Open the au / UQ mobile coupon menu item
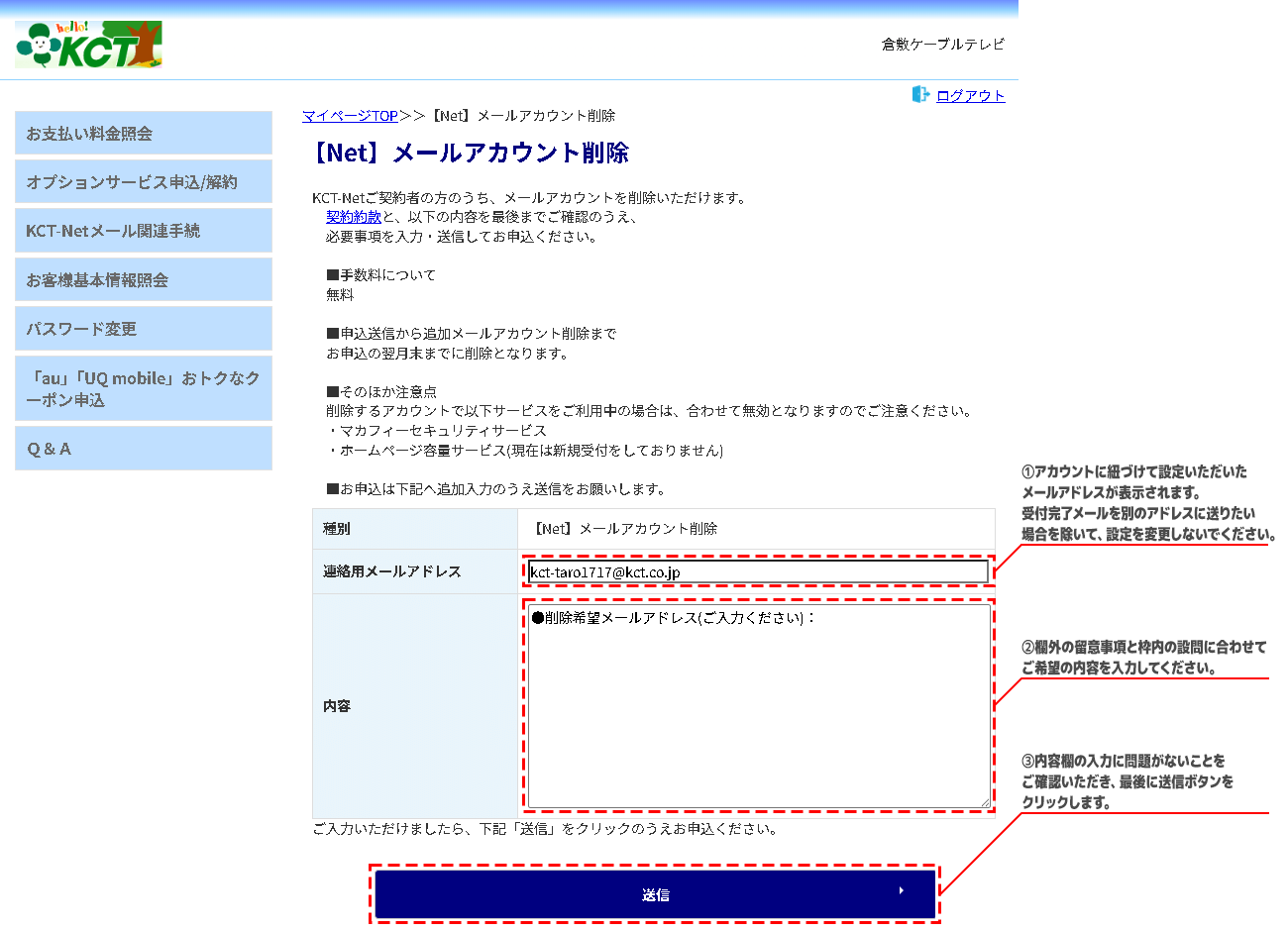The height and width of the screenshot is (931, 1288). click(144, 389)
